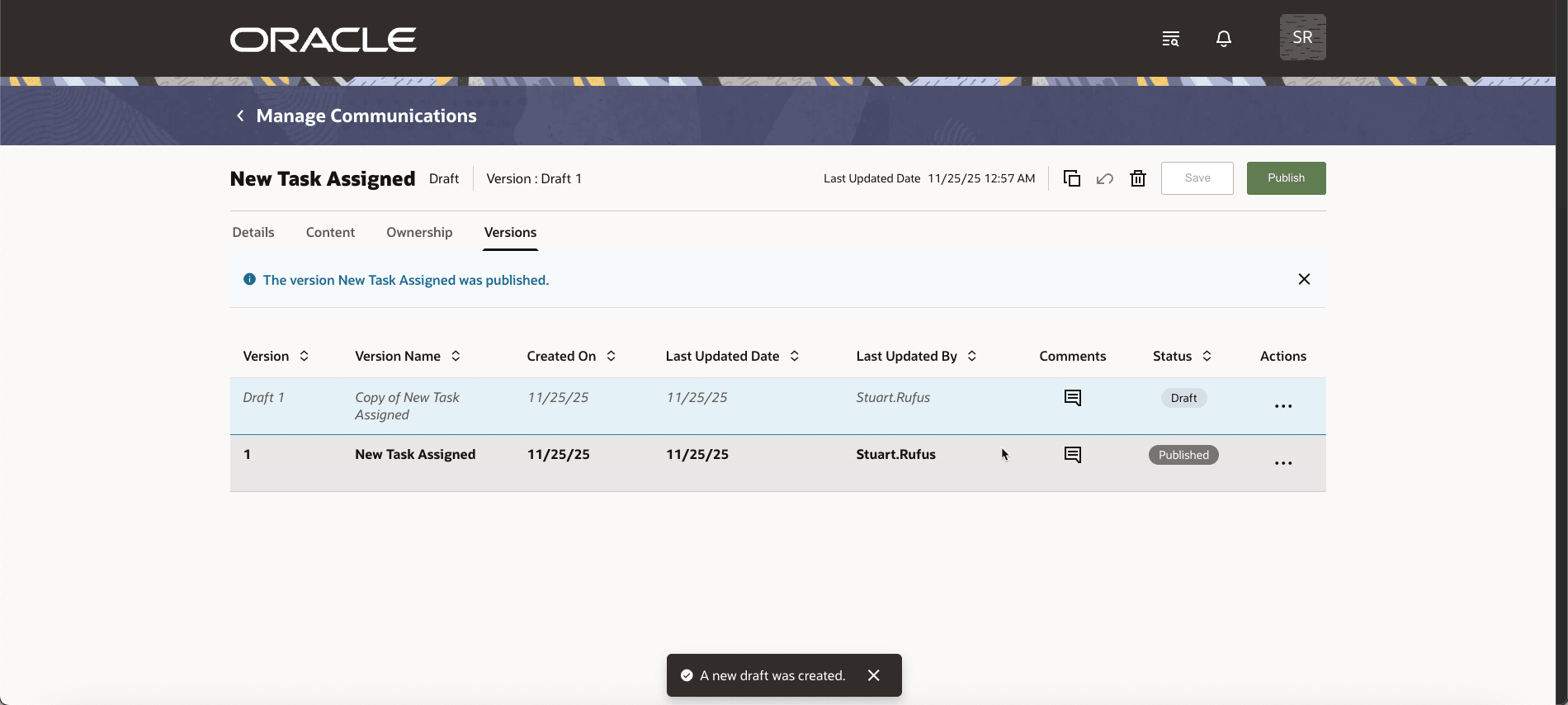Viewport: 1568px width, 705px height.
Task: Click the Save button
Action: click(1197, 178)
